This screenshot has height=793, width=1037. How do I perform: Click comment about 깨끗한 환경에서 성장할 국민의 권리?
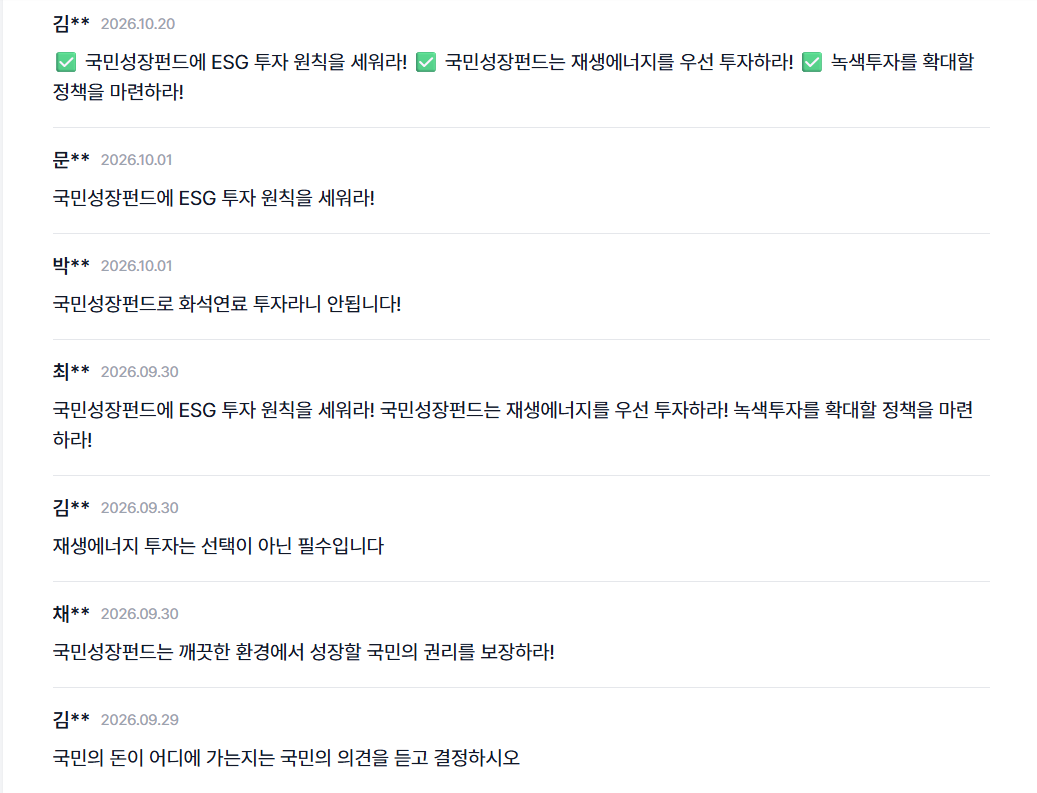[304, 651]
